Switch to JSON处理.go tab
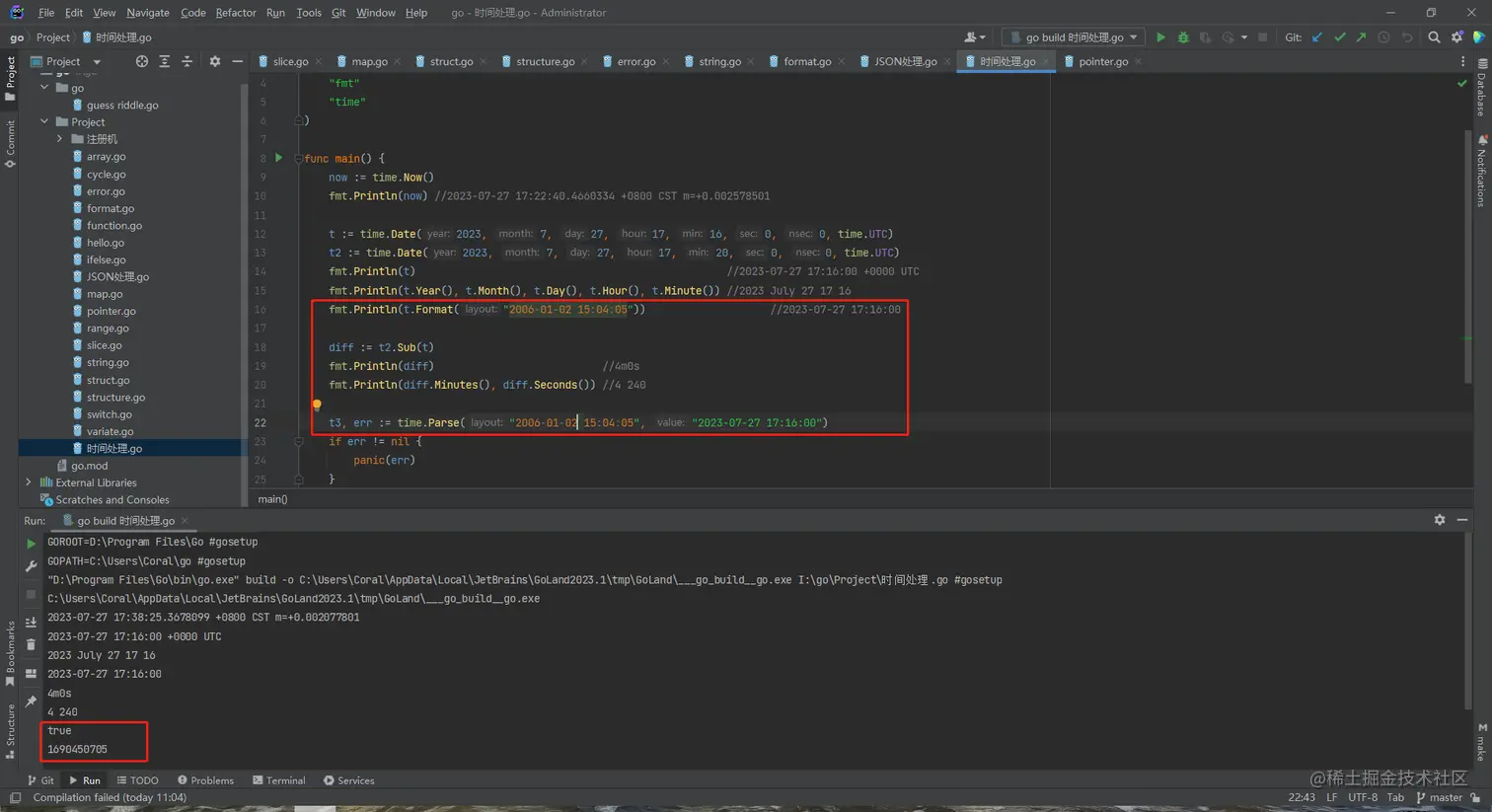 (905, 61)
